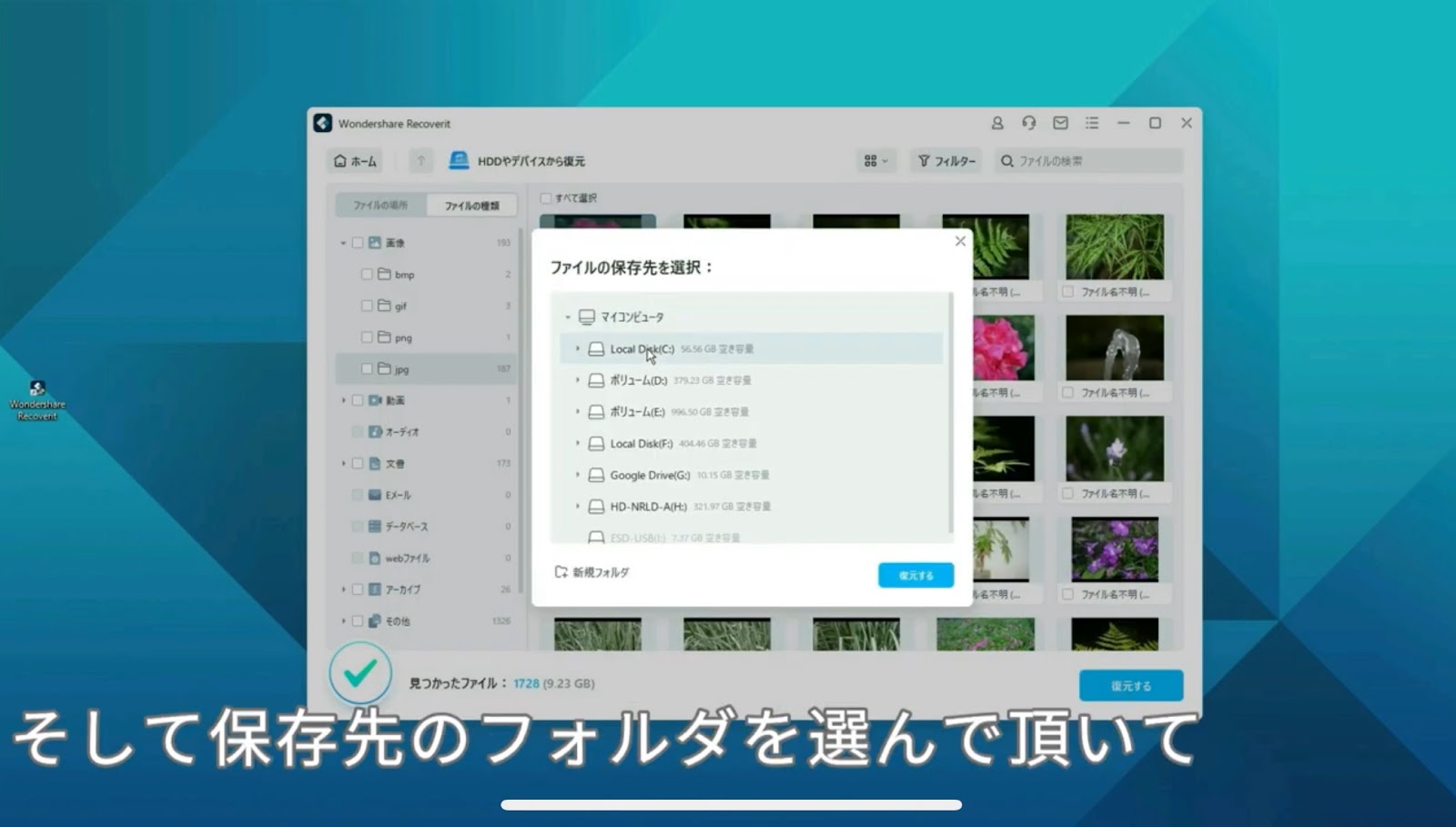Expand the アーカイブ tree node
The width and height of the screenshot is (1456, 827).
coord(343,590)
